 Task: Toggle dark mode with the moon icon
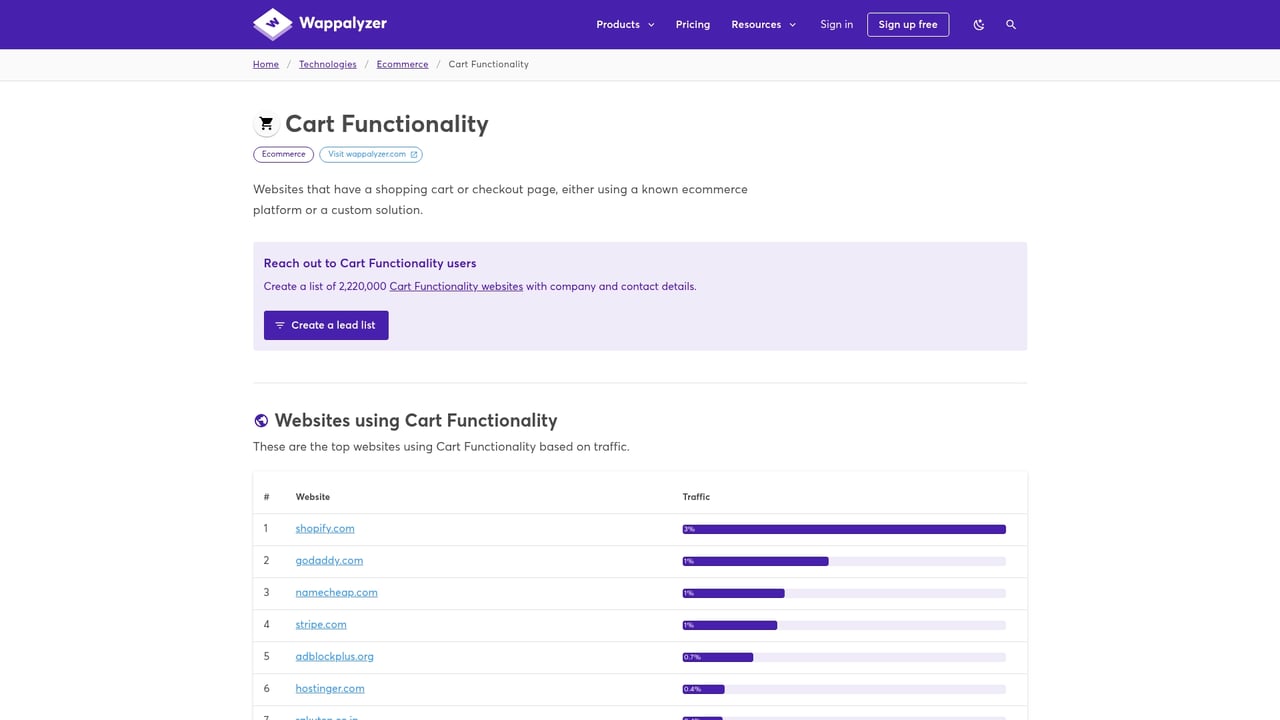(978, 24)
